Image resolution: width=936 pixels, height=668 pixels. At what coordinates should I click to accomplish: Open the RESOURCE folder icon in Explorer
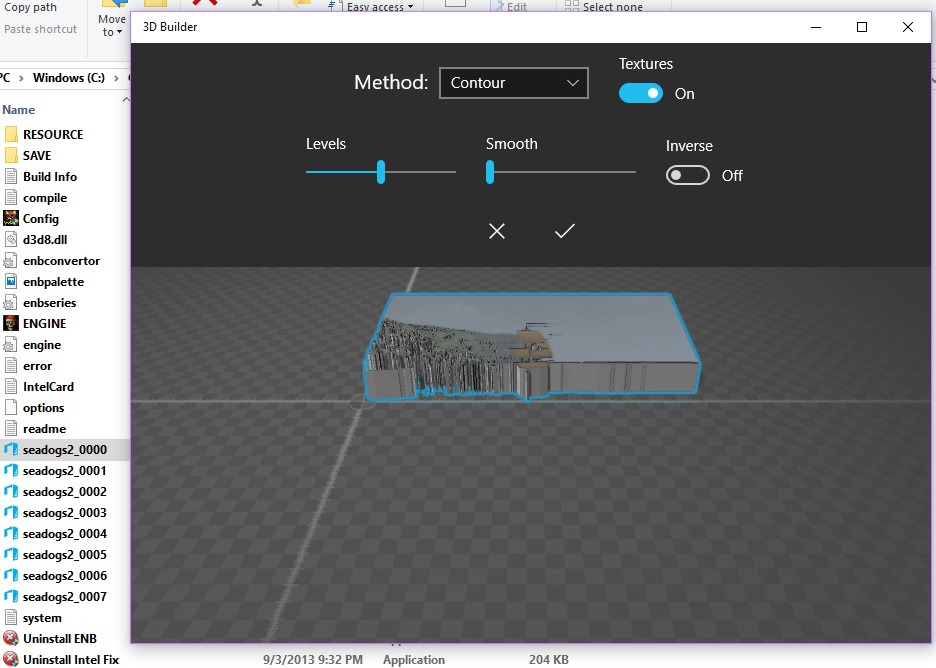pyautogui.click(x=11, y=134)
